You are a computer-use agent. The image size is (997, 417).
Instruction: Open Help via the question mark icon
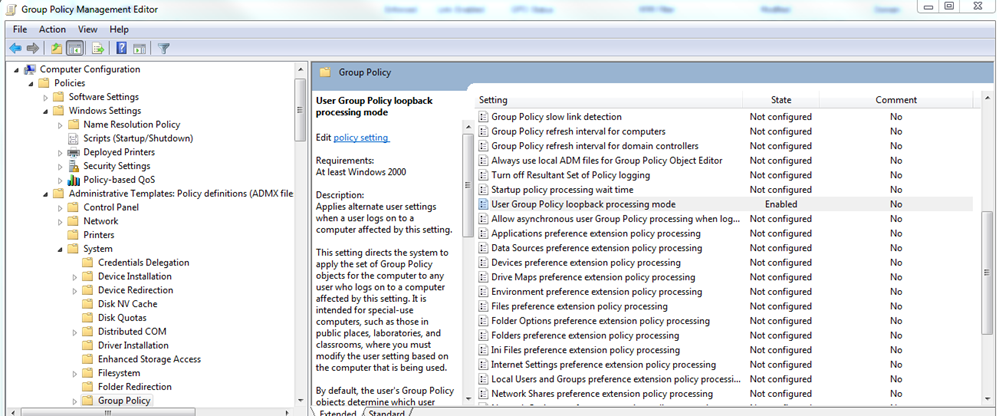(121, 48)
